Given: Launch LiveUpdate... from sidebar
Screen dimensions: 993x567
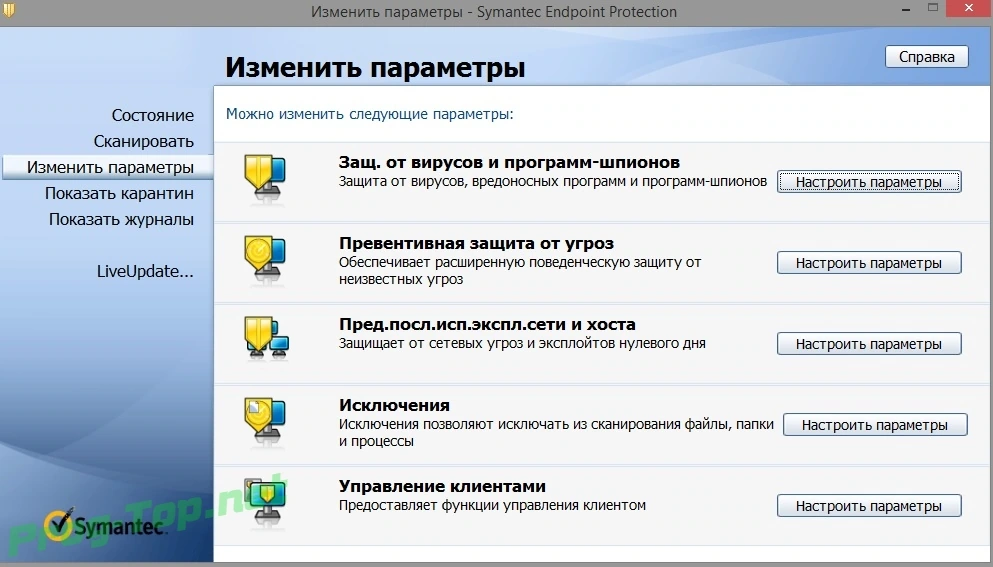Looking at the screenshot, I should [145, 271].
